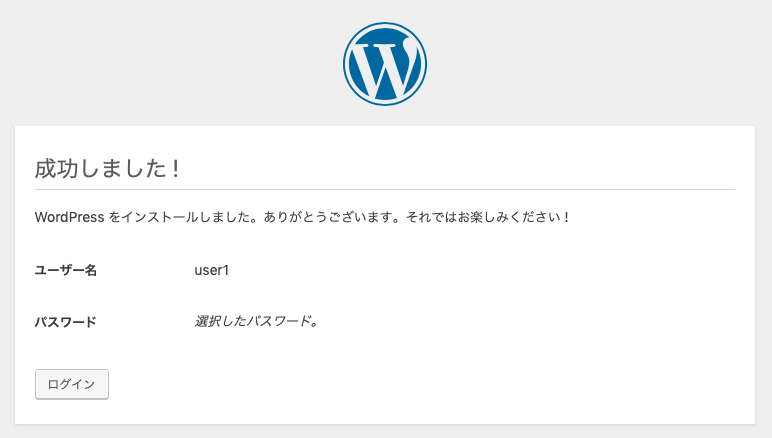This screenshot has width=772, height=438.
Task: Click the 成功 kanji in the heading
Action: (x=57, y=169)
